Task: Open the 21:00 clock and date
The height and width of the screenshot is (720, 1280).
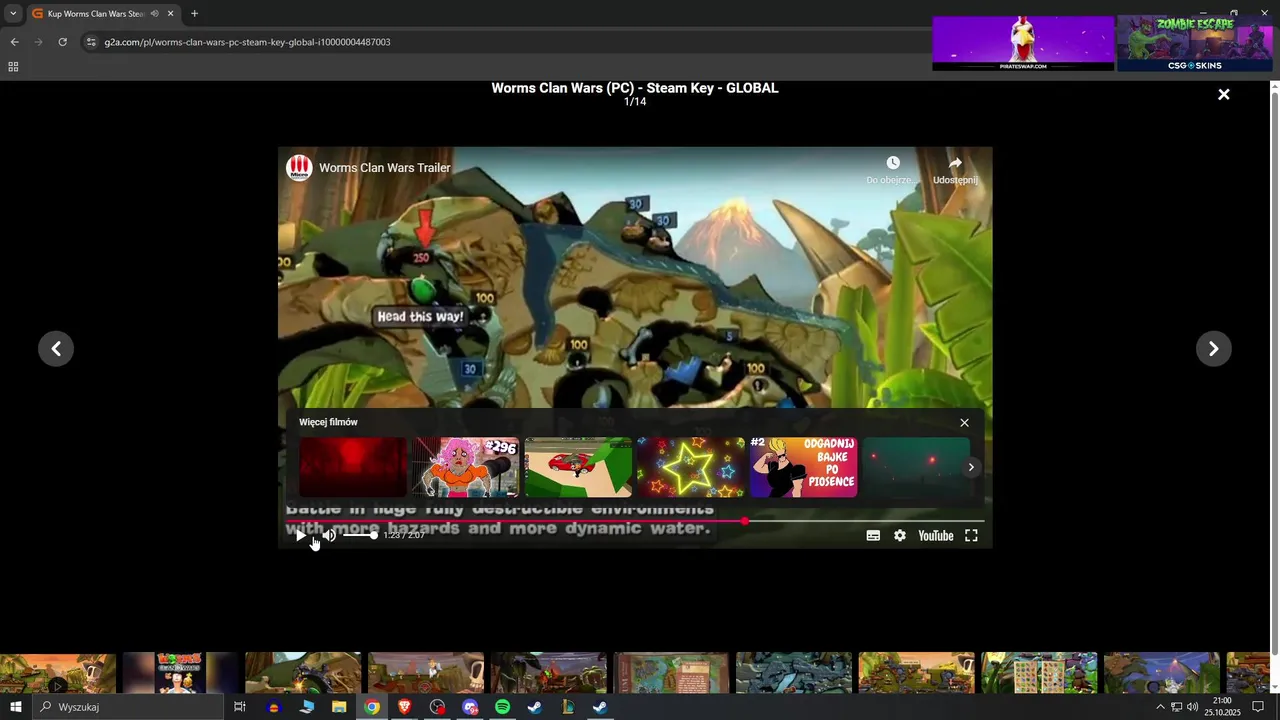Action: (x=1221, y=707)
